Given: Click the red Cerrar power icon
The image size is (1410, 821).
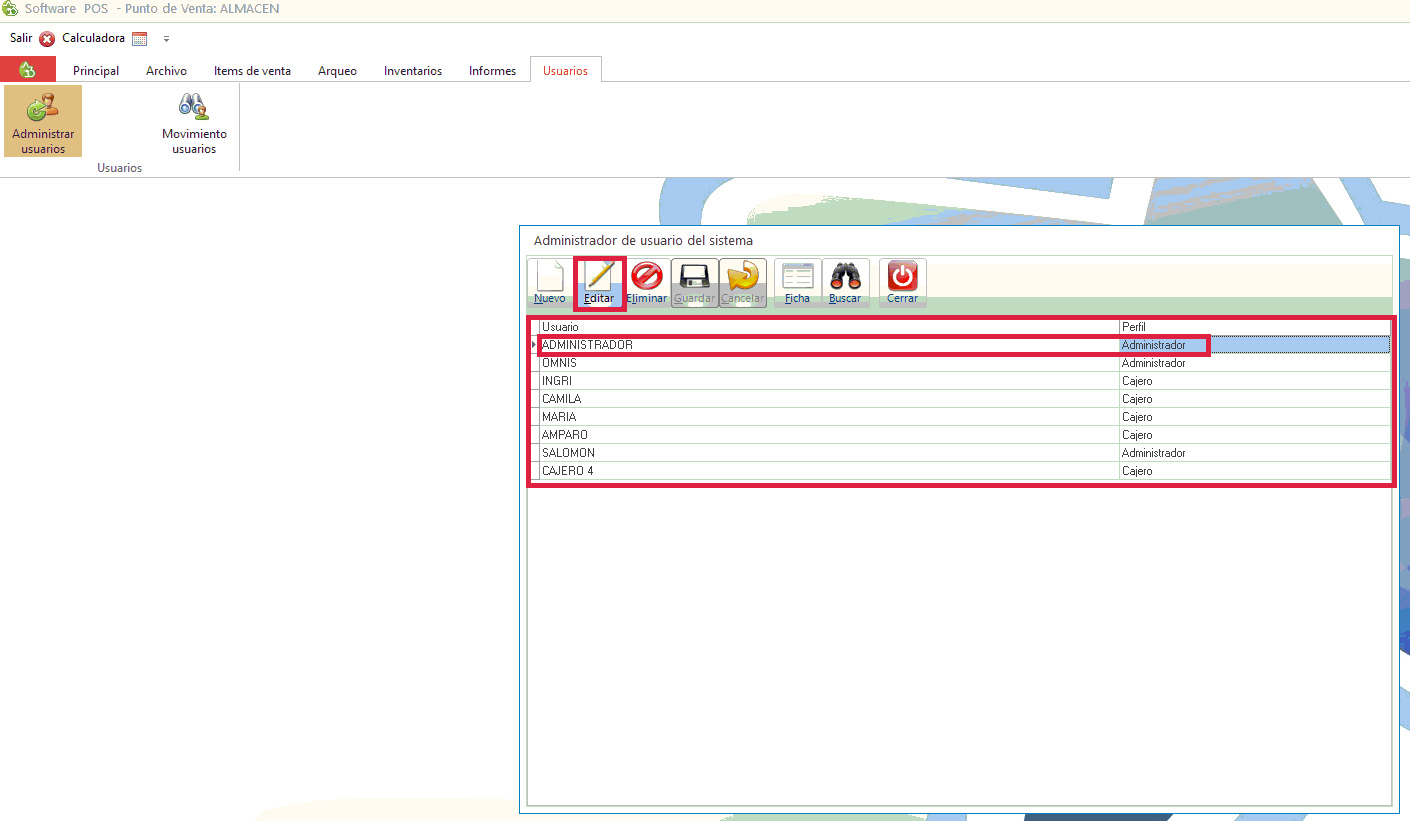Looking at the screenshot, I should pyautogui.click(x=902, y=283).
